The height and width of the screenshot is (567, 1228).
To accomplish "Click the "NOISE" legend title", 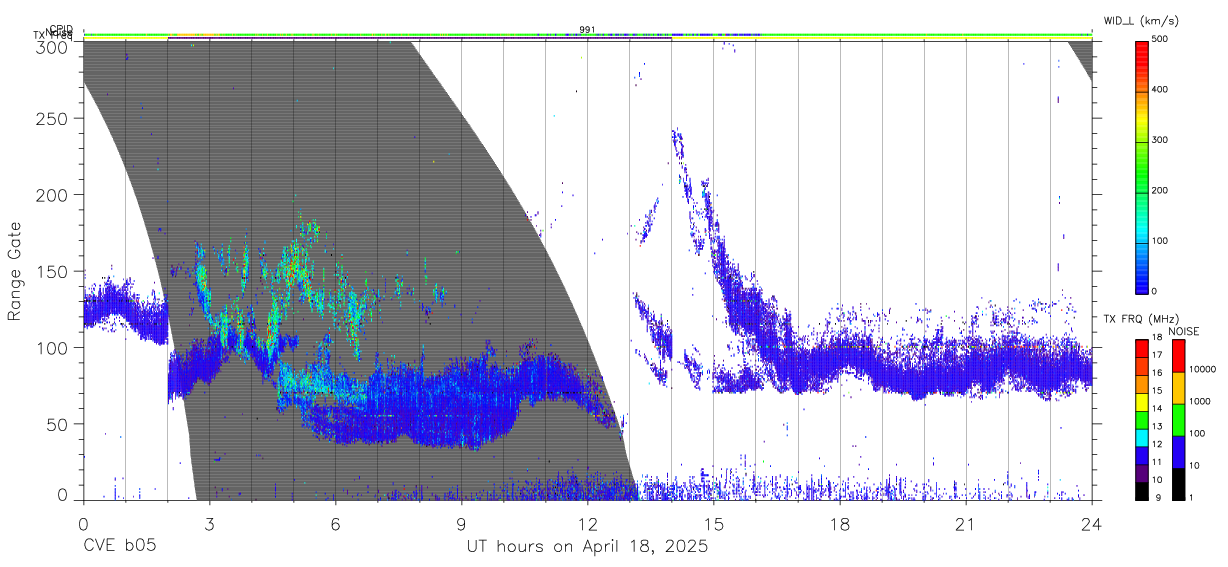I will pyautogui.click(x=1185, y=331).
